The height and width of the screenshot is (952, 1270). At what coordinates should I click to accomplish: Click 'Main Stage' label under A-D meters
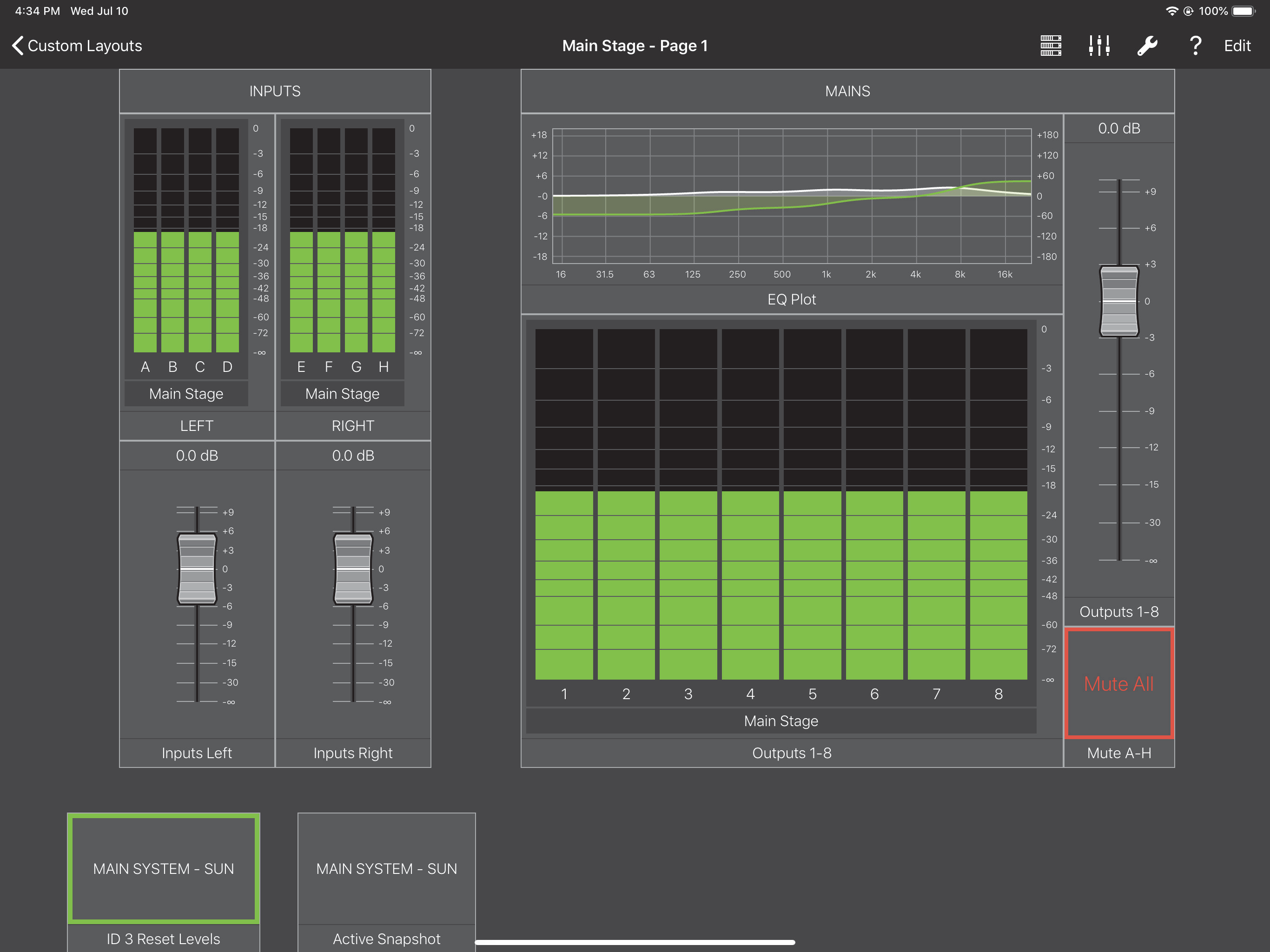(186, 393)
